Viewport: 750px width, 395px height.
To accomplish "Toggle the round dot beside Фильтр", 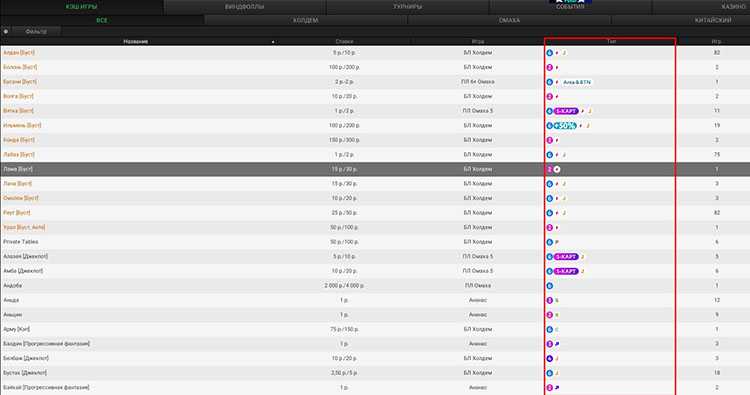I will [x=6, y=31].
